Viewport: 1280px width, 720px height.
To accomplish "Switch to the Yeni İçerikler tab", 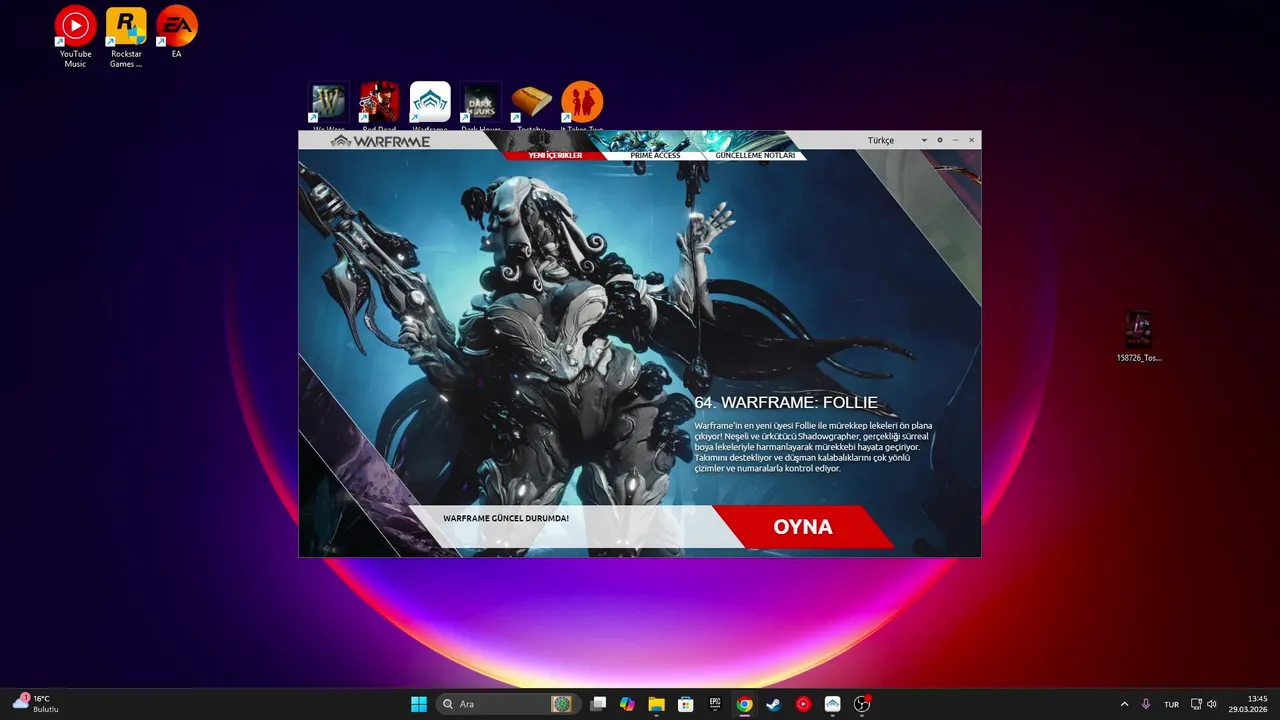I will click(x=555, y=155).
